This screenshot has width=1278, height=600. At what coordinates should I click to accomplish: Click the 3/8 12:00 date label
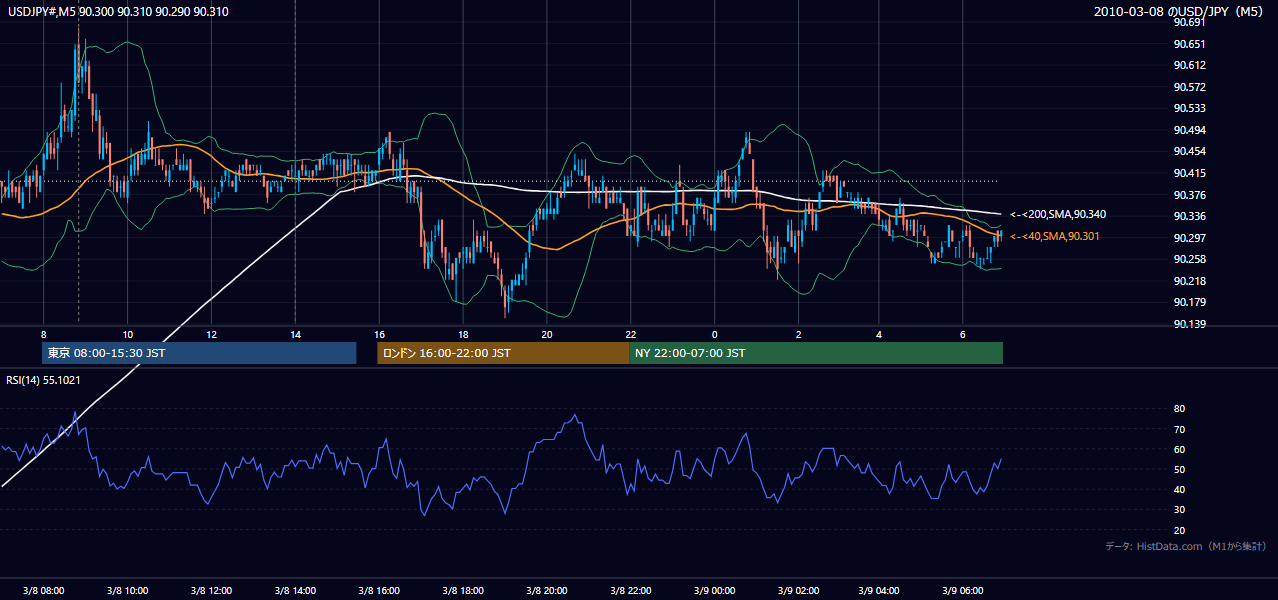(211, 590)
